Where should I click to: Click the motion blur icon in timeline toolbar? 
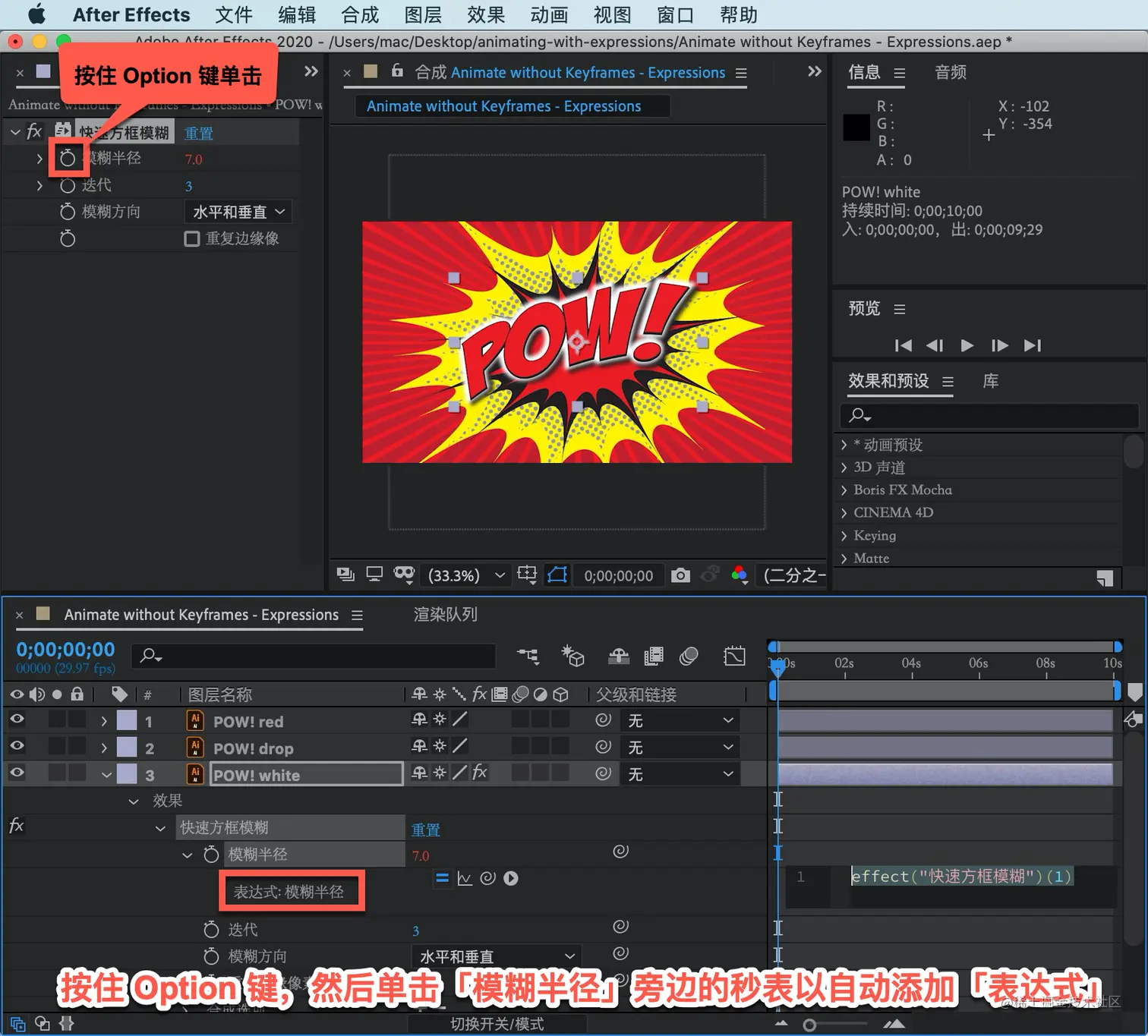click(x=689, y=657)
